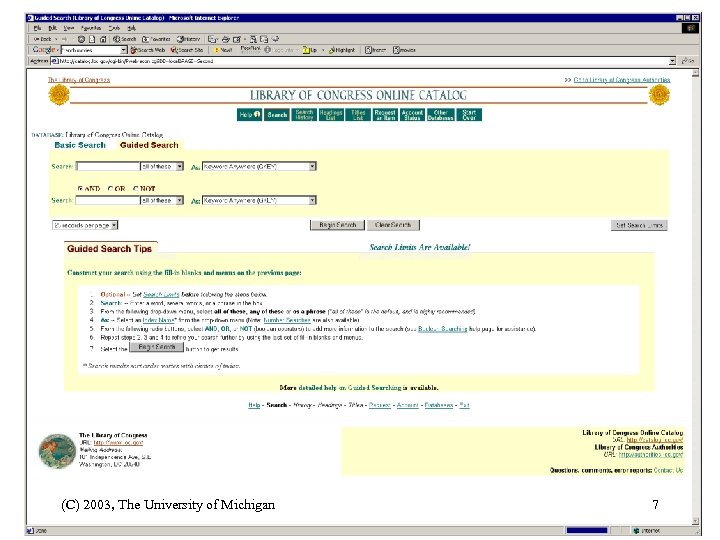Click the Start Over catalog button

point(469,114)
